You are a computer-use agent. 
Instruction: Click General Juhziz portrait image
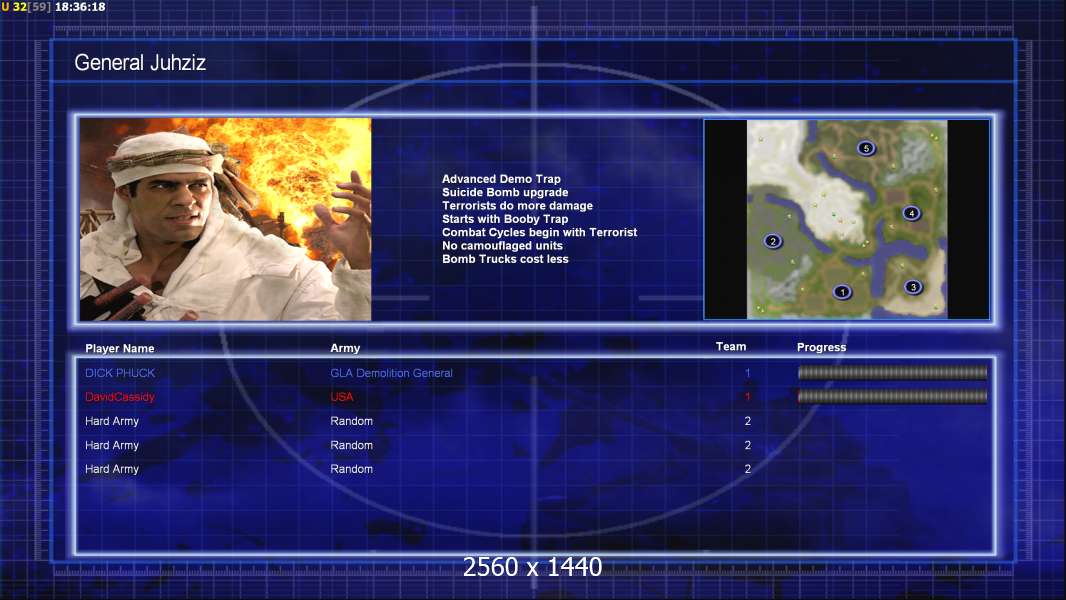[226, 219]
